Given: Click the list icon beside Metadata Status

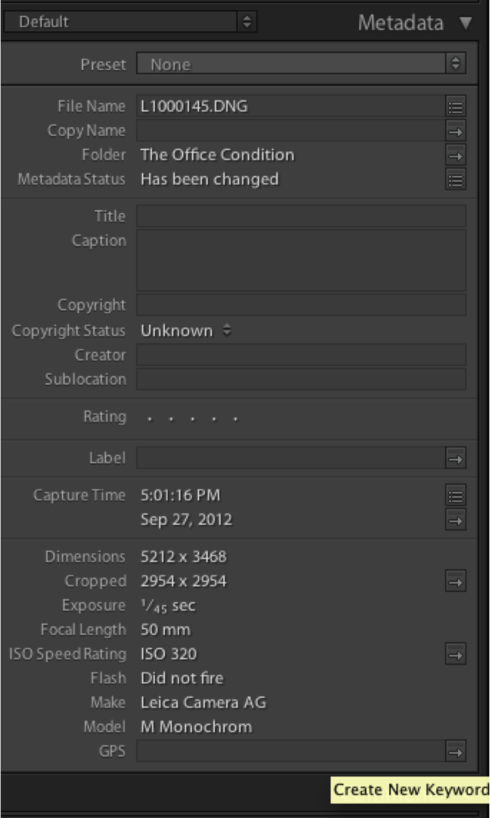Looking at the screenshot, I should (456, 179).
